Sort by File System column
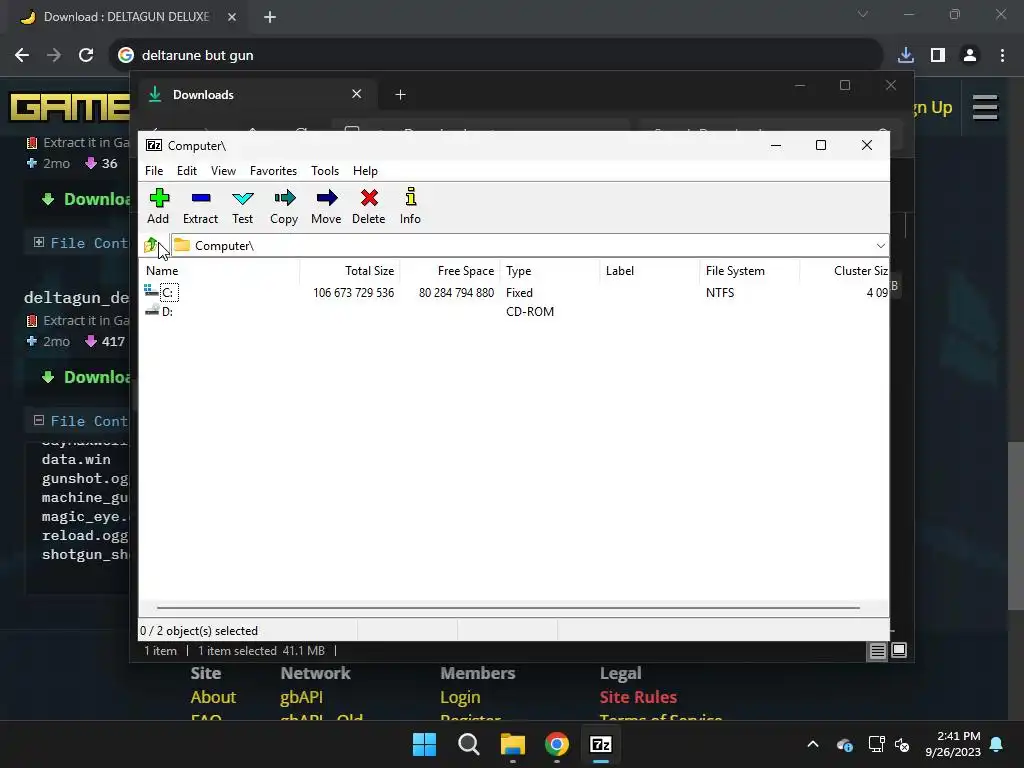The image size is (1024, 768). click(750, 270)
